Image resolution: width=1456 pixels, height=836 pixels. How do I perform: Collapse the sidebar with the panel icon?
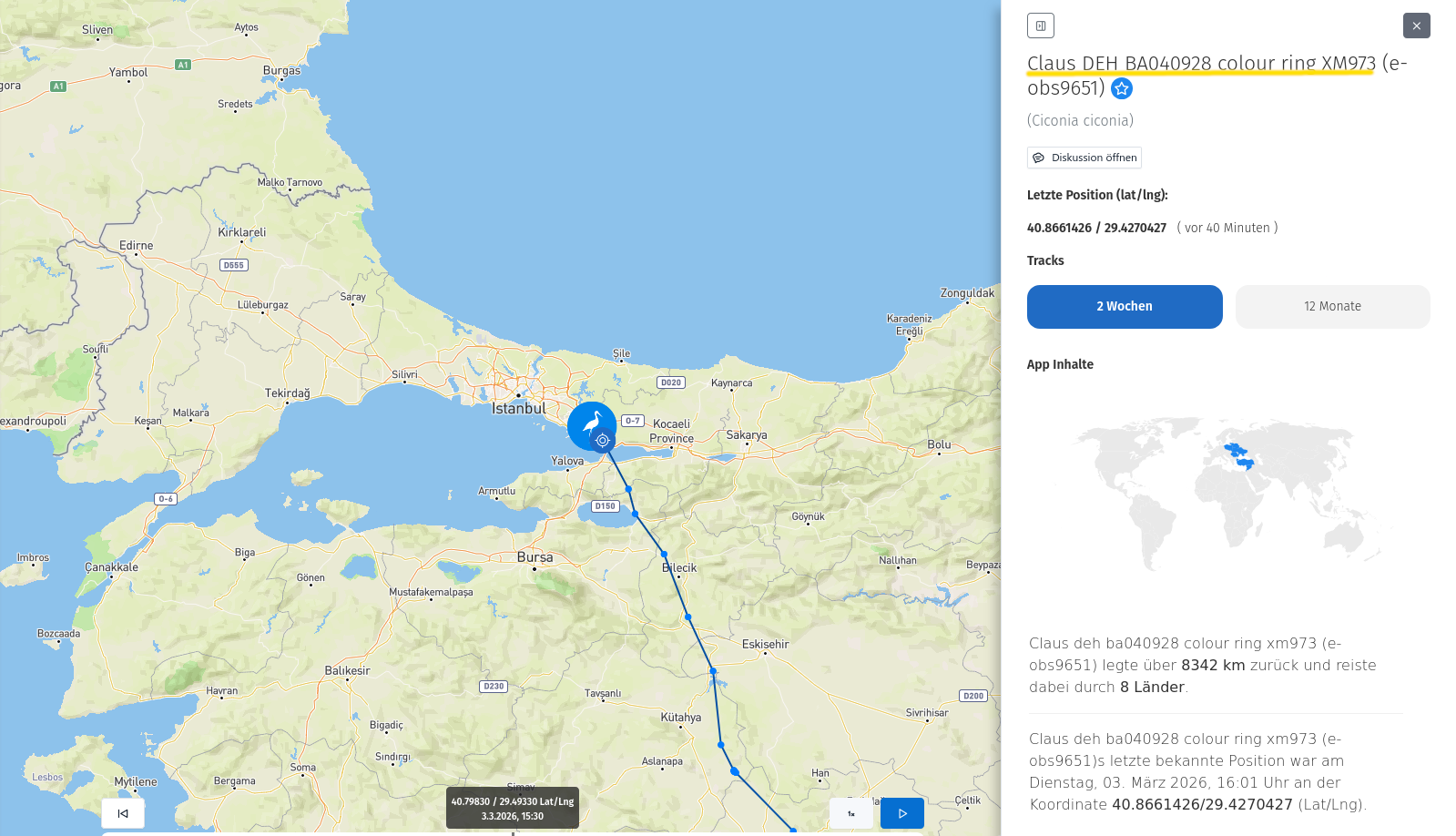click(x=1040, y=25)
